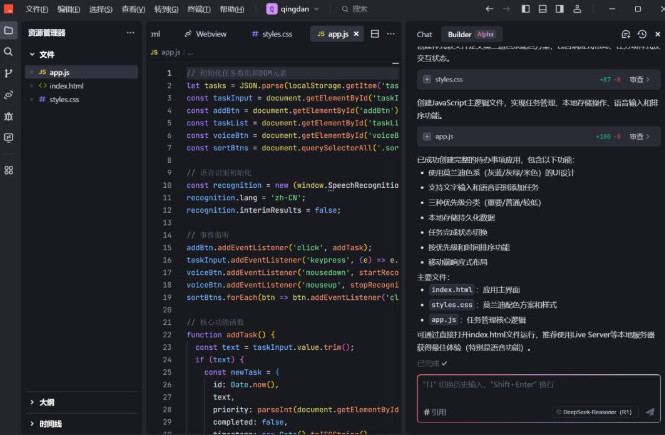Close the app.js editor tab

click(356, 34)
